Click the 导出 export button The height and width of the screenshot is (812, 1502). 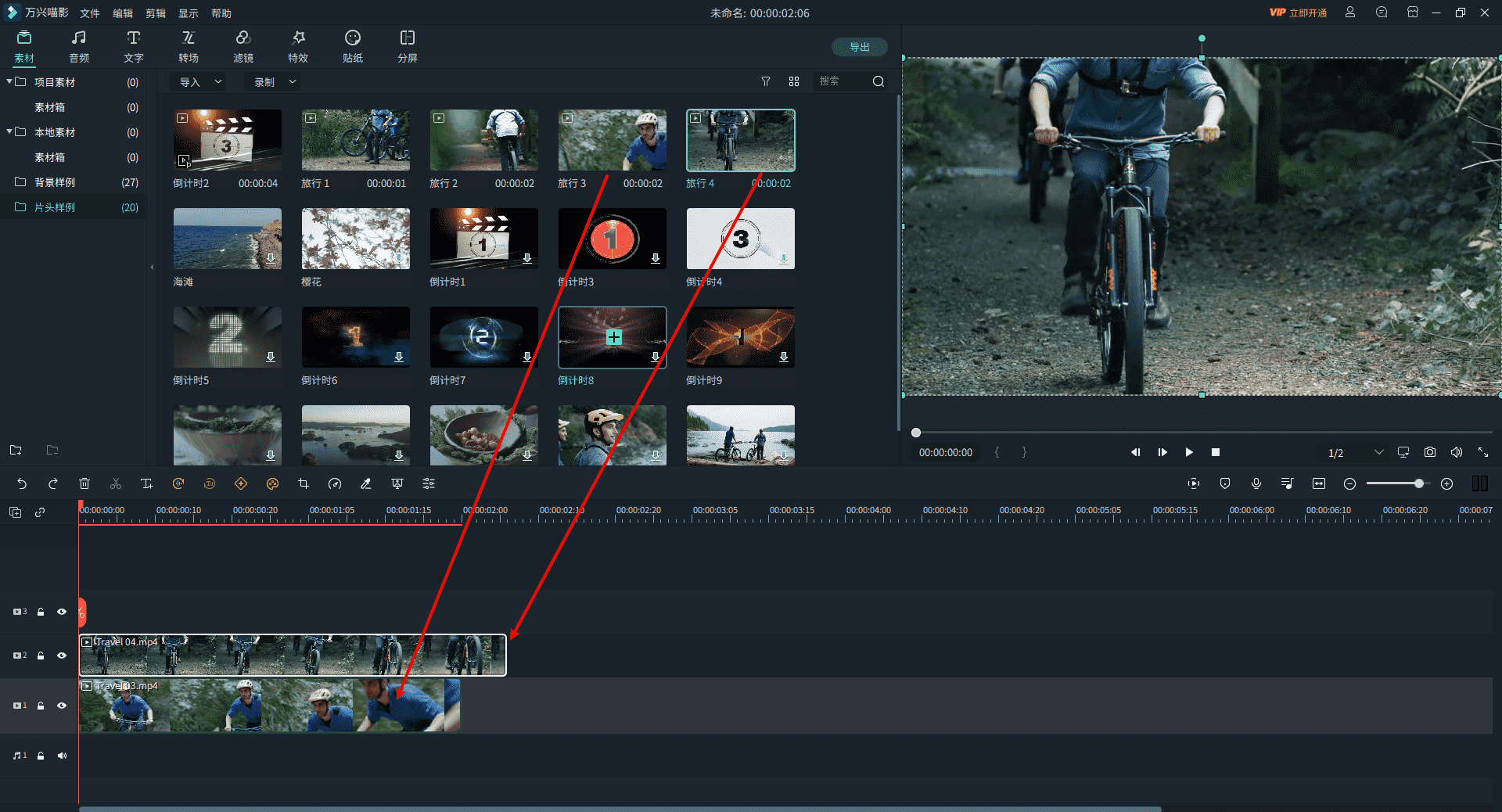pos(859,47)
